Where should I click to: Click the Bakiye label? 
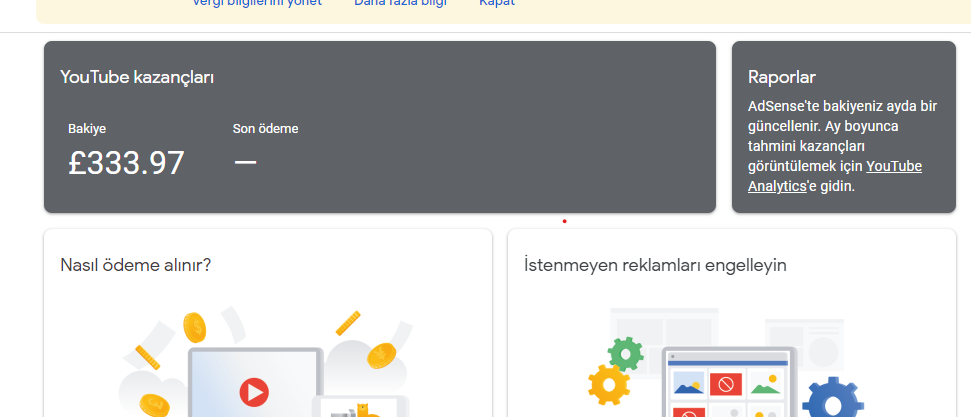tap(87, 129)
